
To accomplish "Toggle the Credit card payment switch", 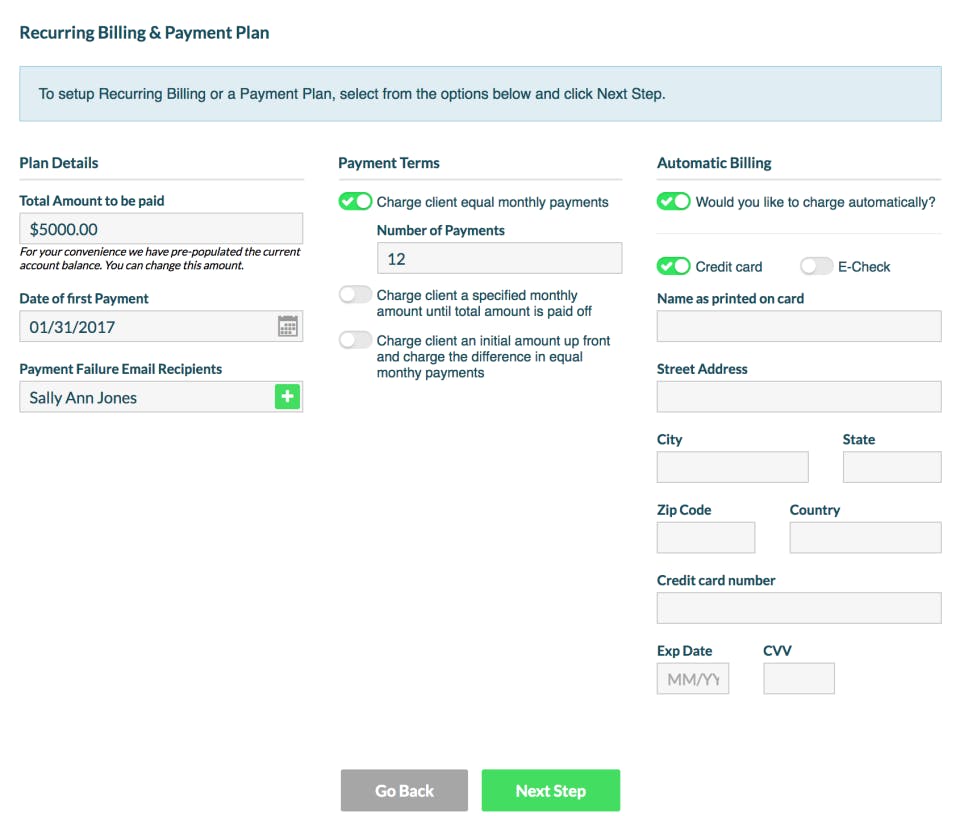I will click(673, 267).
